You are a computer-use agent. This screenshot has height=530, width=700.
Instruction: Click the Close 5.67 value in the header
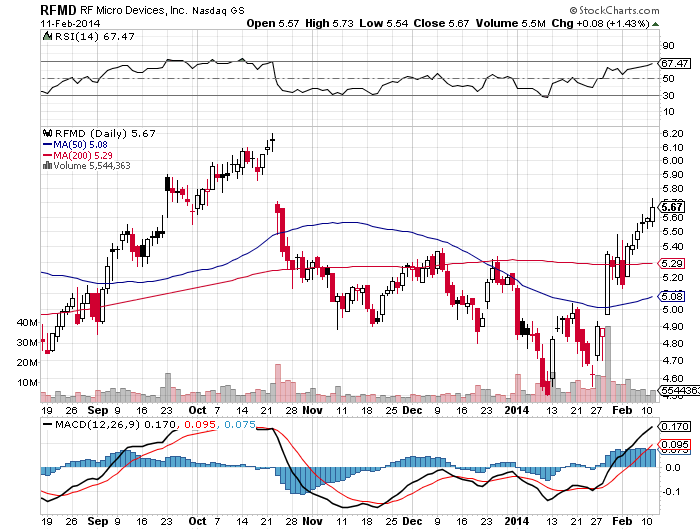tap(441, 23)
